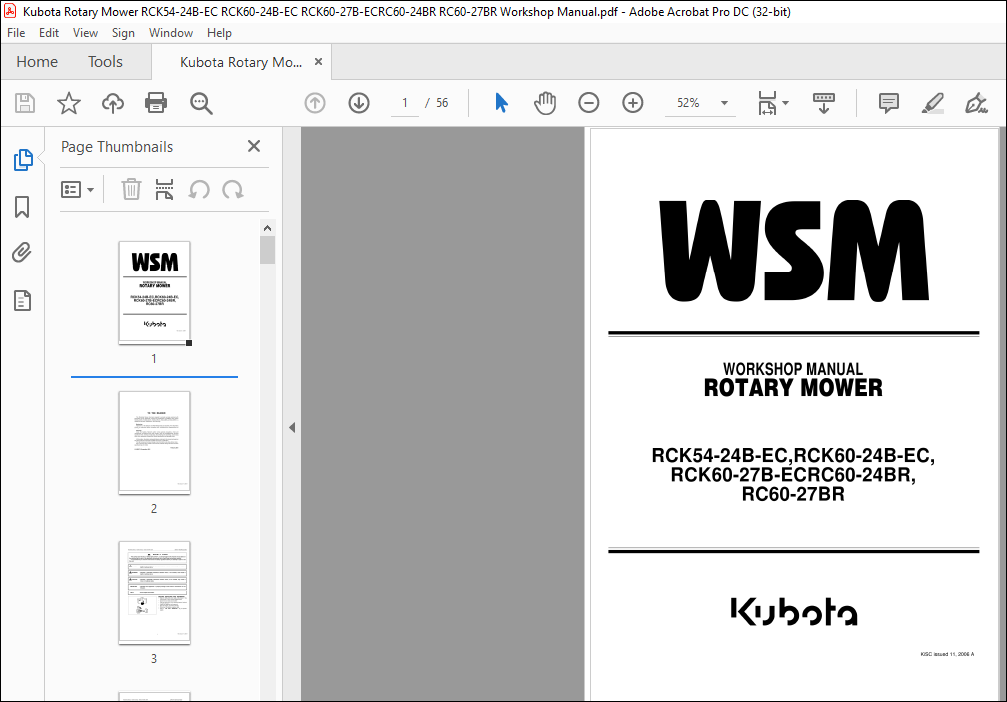Image resolution: width=1007 pixels, height=702 pixels.
Task: Click the scrolling mode keyboard icon
Action: [x=823, y=103]
